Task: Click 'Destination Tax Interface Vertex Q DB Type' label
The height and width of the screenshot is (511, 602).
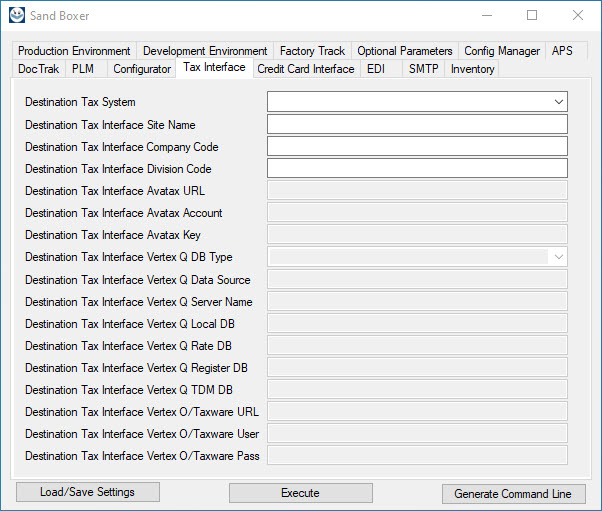Action: click(129, 256)
